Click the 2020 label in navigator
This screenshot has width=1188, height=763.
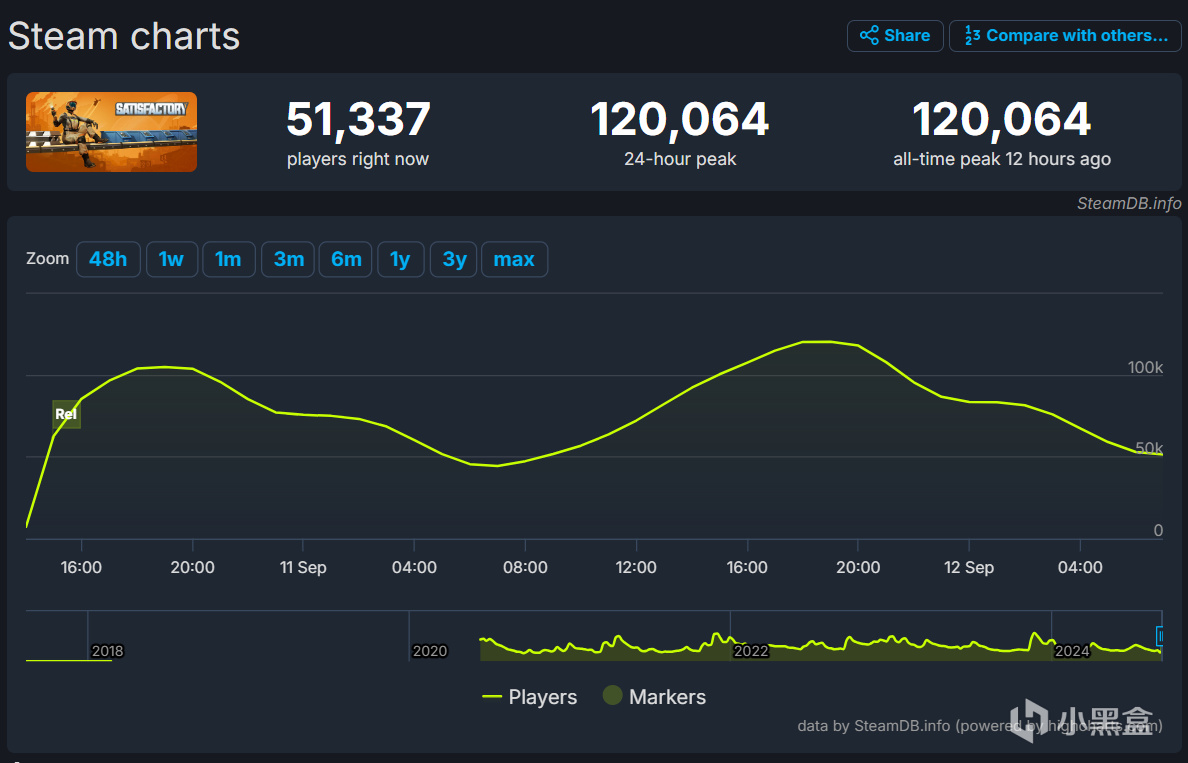pos(430,651)
